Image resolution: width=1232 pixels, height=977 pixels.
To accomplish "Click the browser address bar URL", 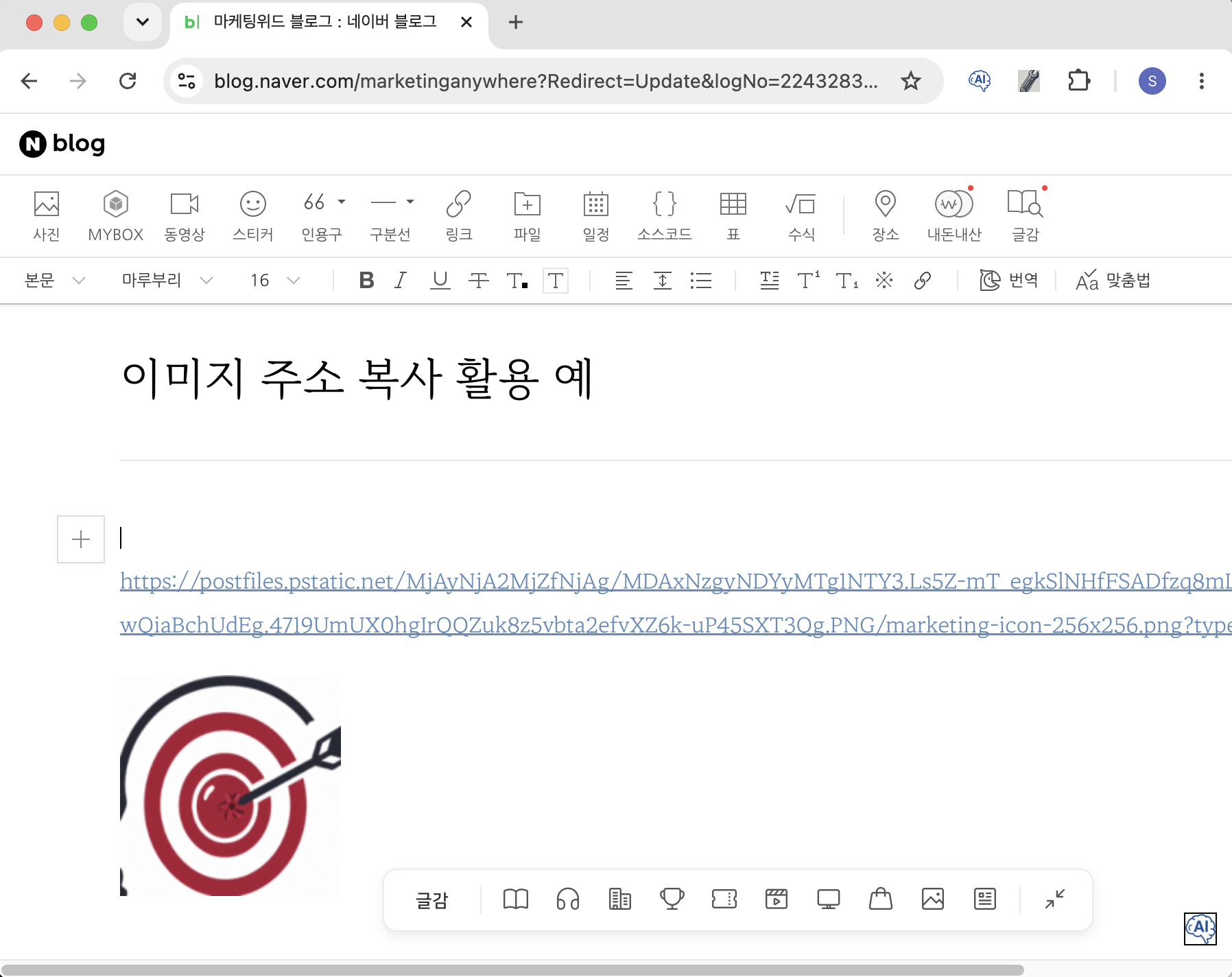I will tap(546, 81).
